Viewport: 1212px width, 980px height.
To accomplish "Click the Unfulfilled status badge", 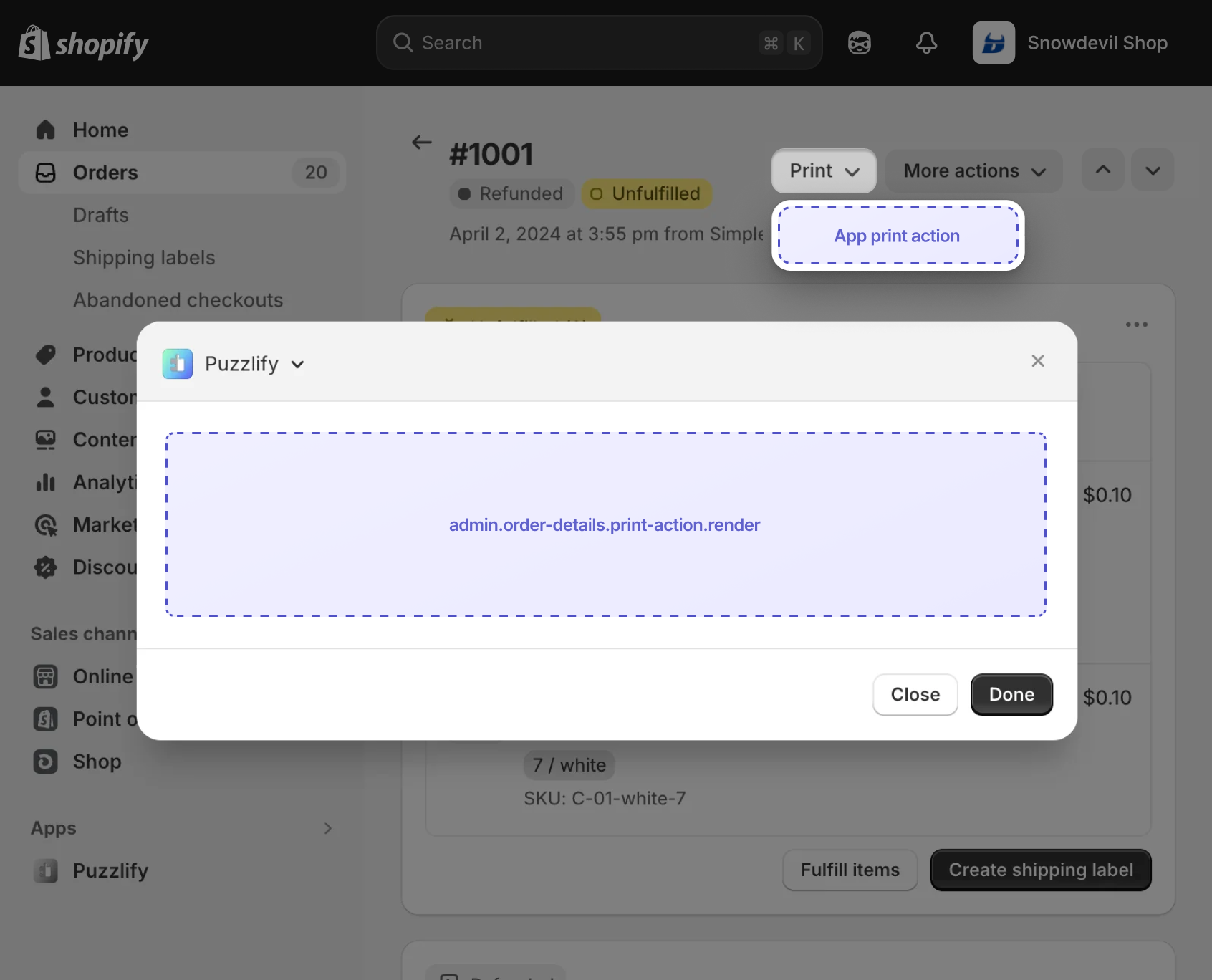I will point(646,194).
